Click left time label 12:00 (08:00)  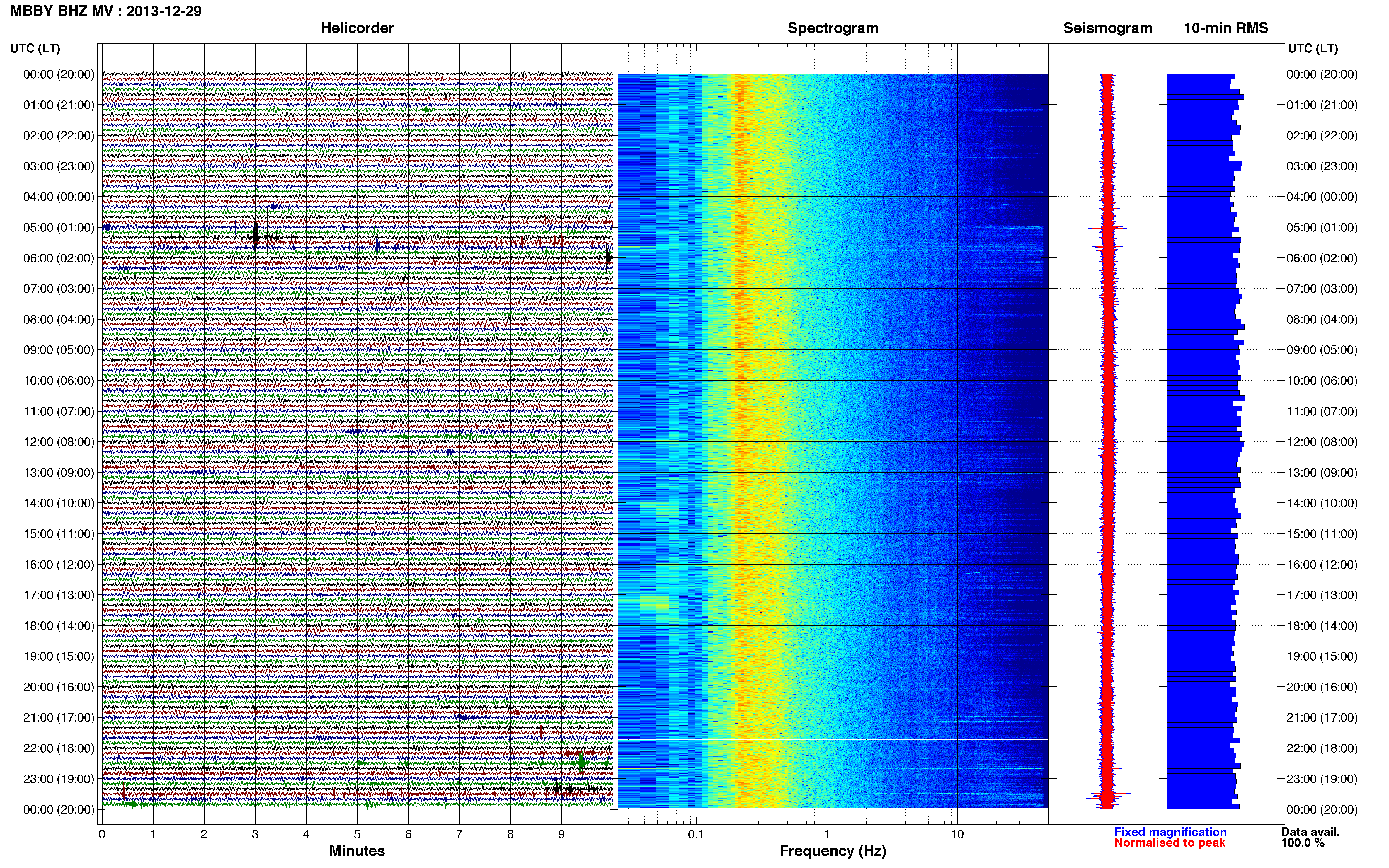59,442
